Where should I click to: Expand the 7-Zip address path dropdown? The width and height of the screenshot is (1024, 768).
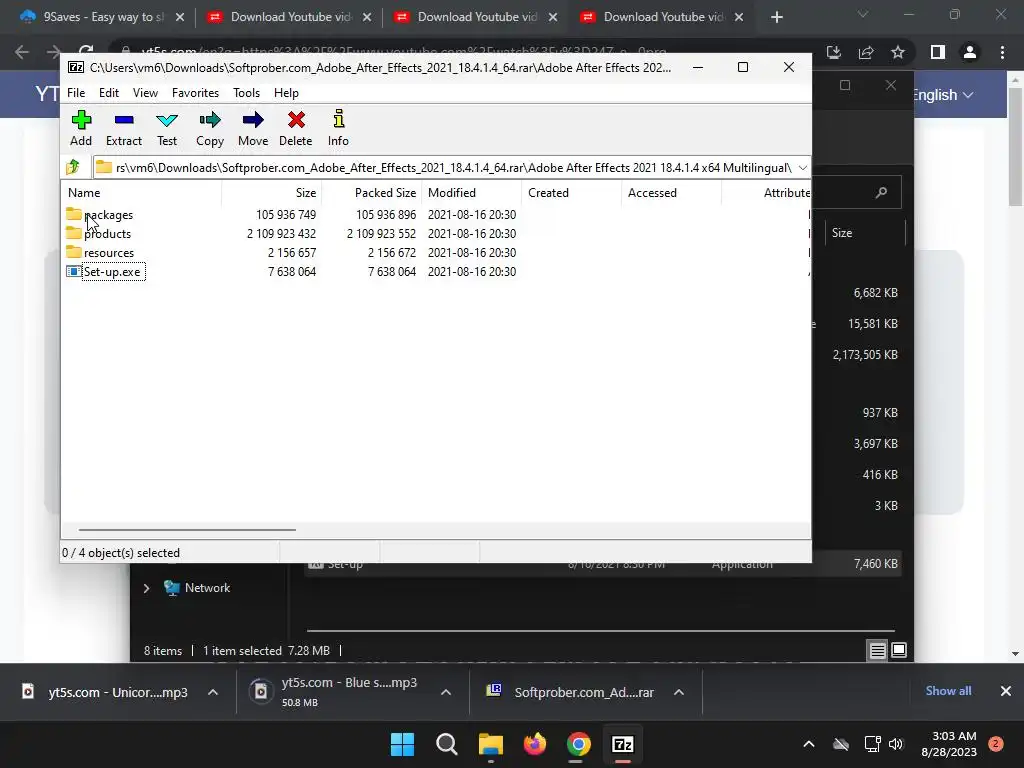tap(803, 168)
